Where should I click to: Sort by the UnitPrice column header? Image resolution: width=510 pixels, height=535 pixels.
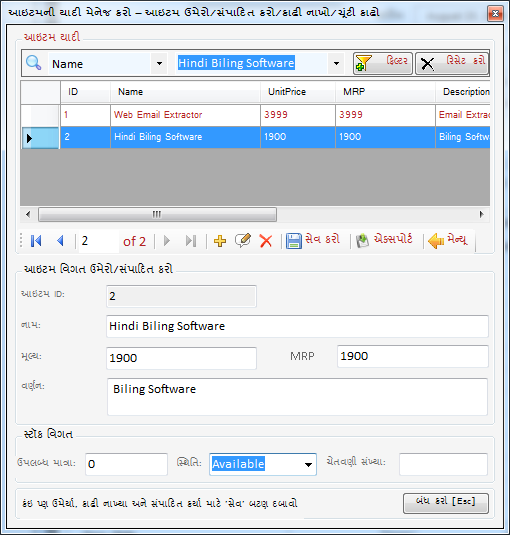pyautogui.click(x=298, y=92)
